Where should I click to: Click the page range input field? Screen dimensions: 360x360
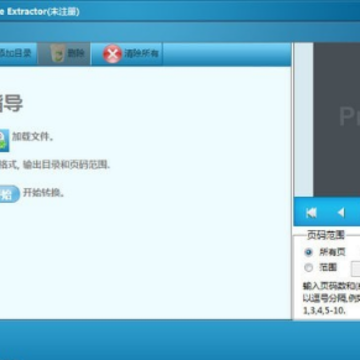pos(355,269)
